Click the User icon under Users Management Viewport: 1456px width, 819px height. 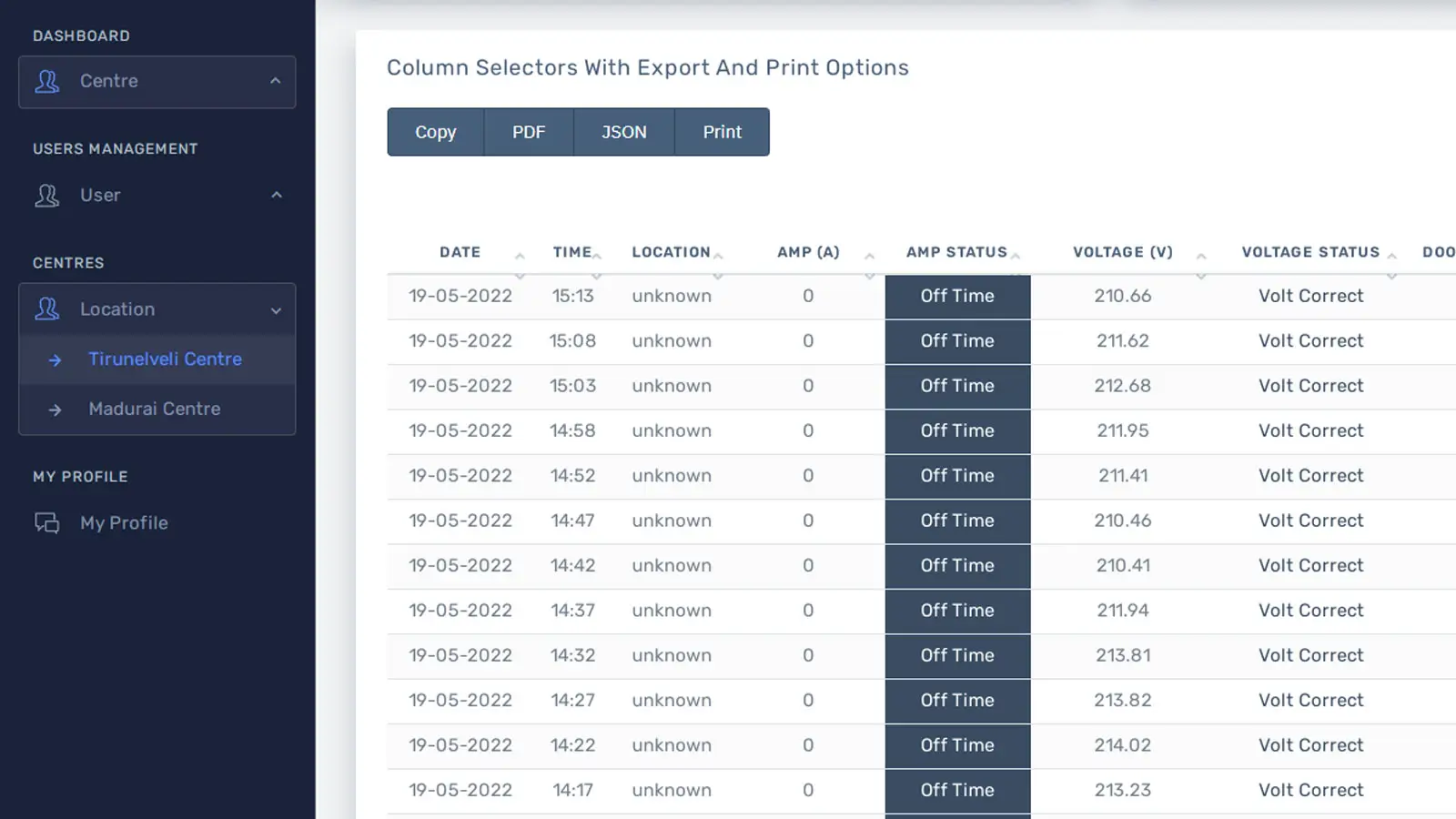(x=47, y=196)
